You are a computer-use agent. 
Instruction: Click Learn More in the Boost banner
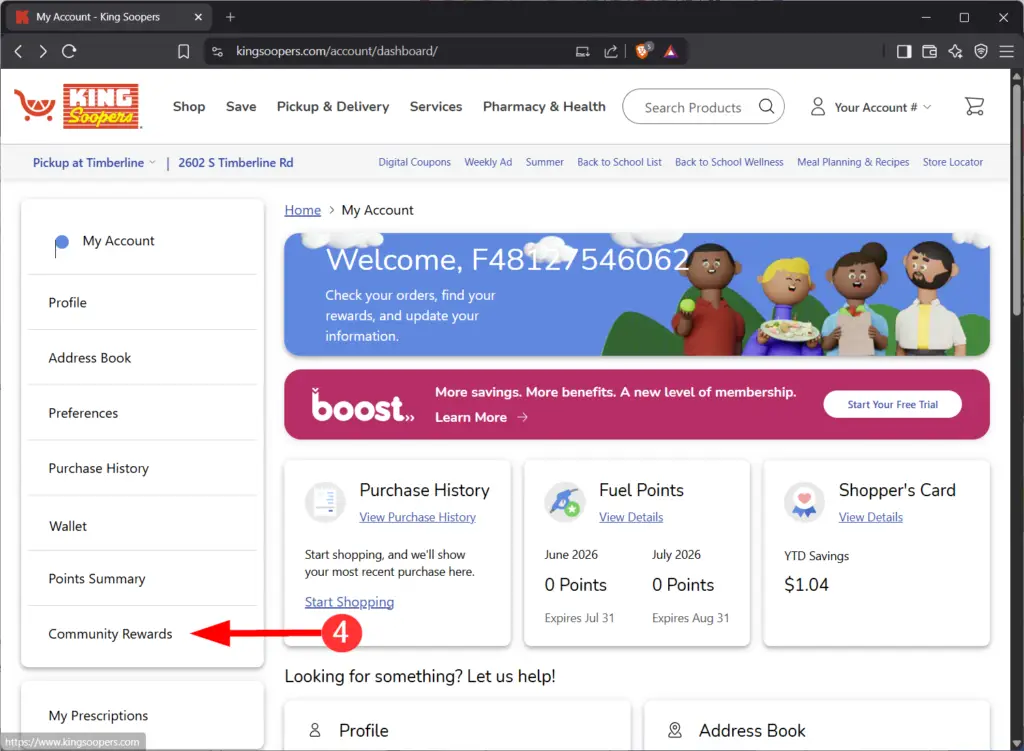pos(482,417)
